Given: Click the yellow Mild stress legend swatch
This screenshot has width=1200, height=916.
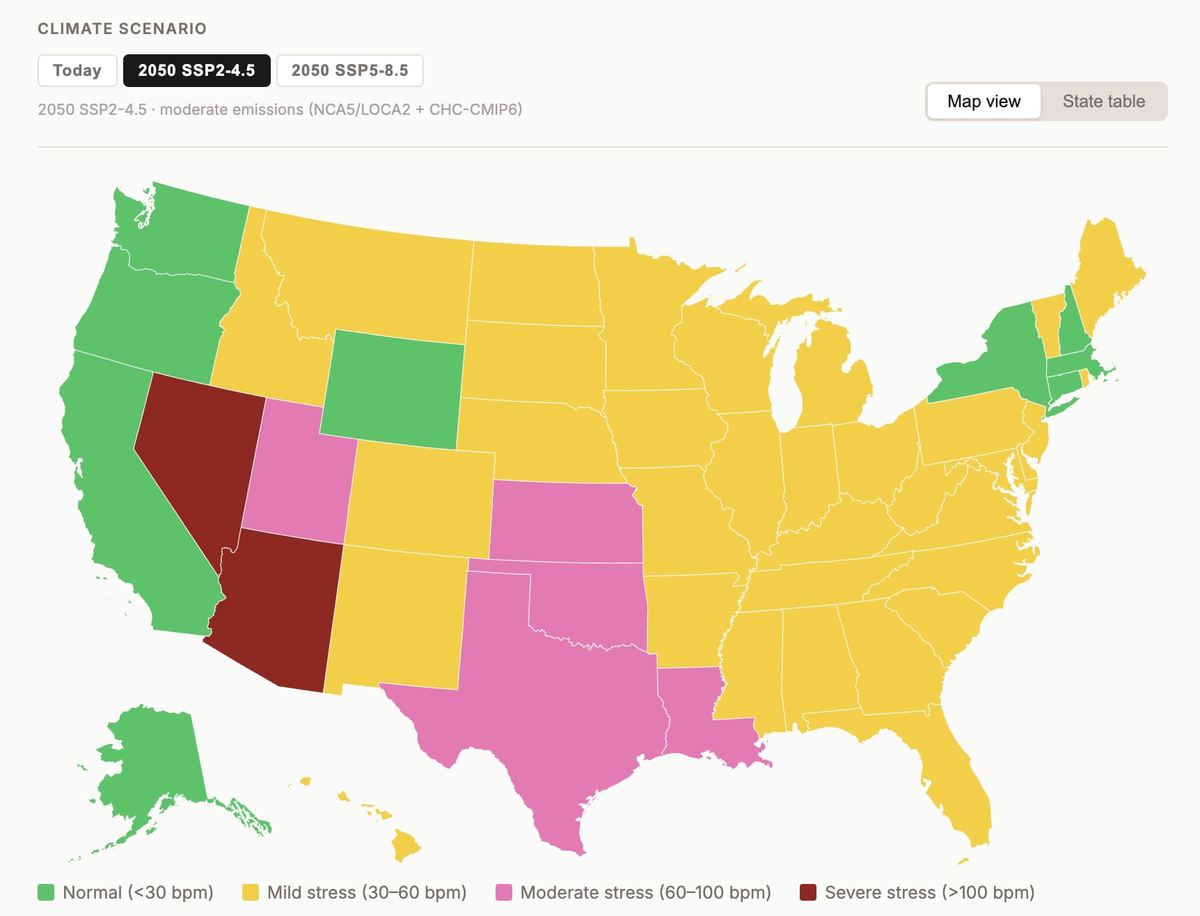Looking at the screenshot, I should click(x=250, y=892).
